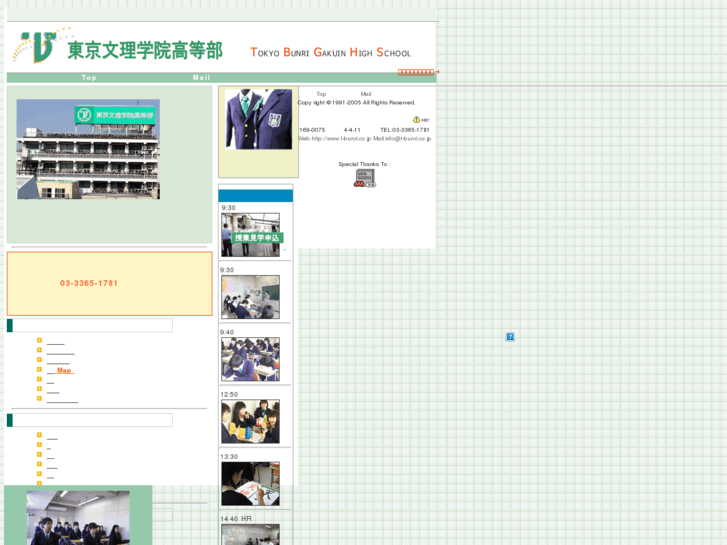Open the Web address link in footer
The image size is (727, 545).
[334, 138]
